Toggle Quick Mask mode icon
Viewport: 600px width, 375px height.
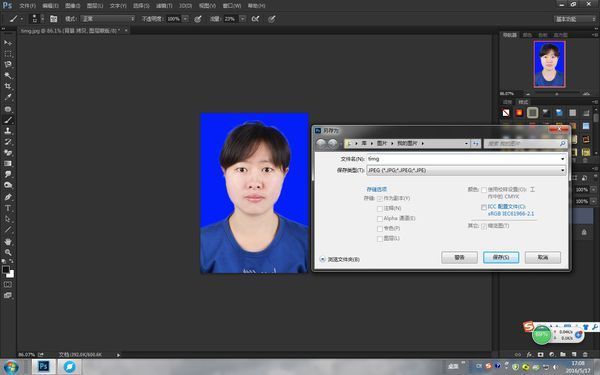pos(8,284)
